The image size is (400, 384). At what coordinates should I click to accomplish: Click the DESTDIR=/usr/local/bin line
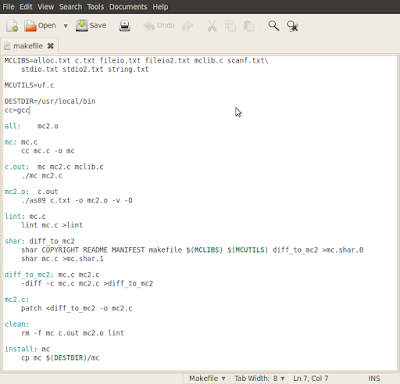[50, 101]
